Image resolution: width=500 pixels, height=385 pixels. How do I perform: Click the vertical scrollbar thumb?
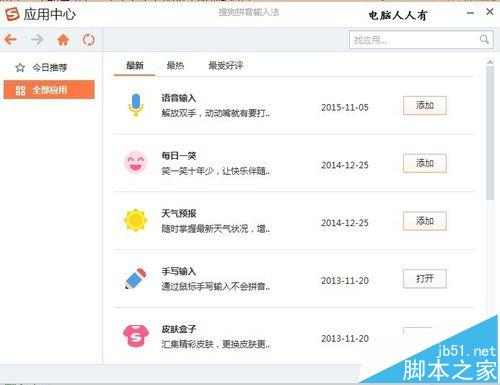pos(490,133)
